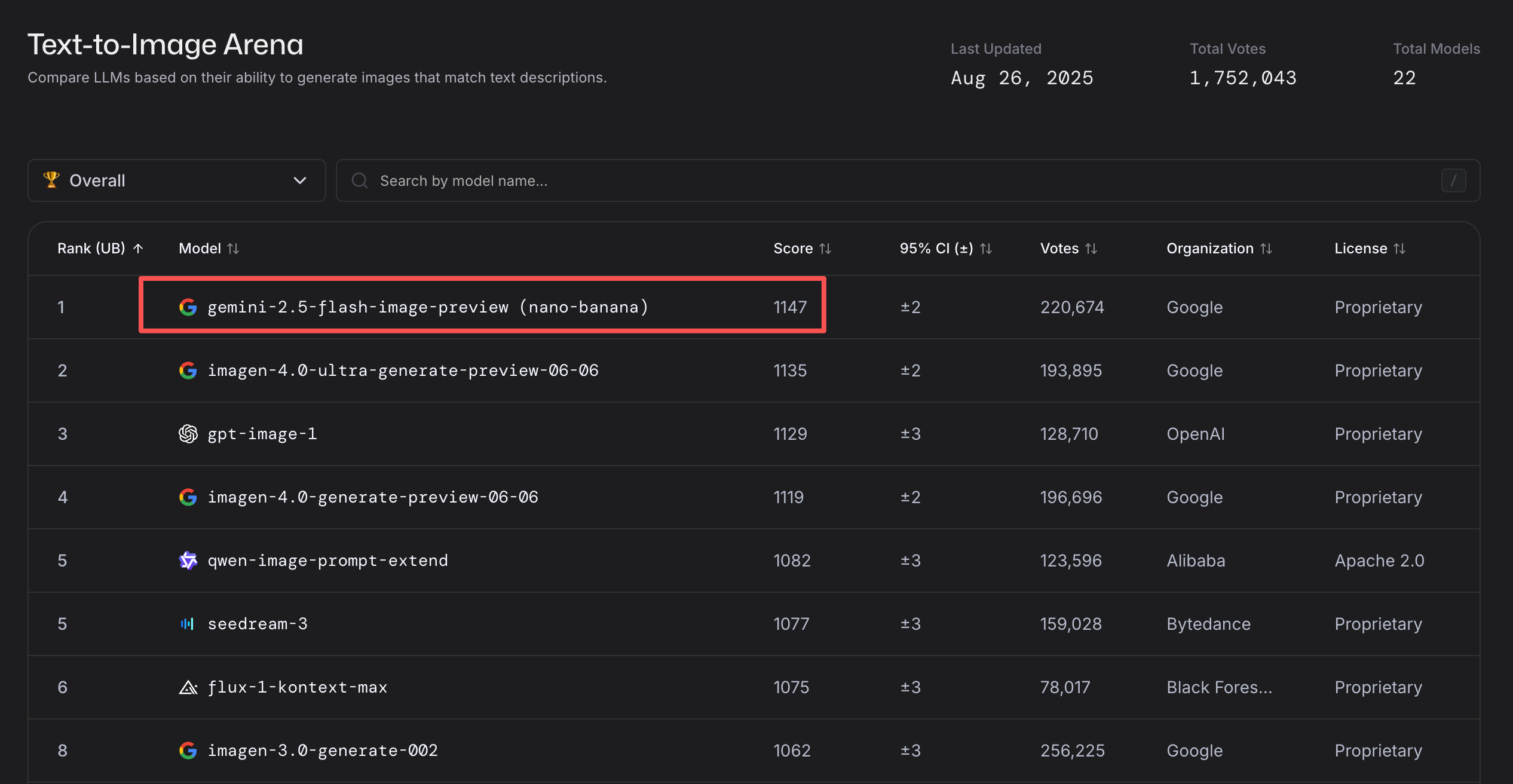This screenshot has width=1513, height=784.
Task: Click the truncated Black Fores... organization cell
Action: 1220,687
